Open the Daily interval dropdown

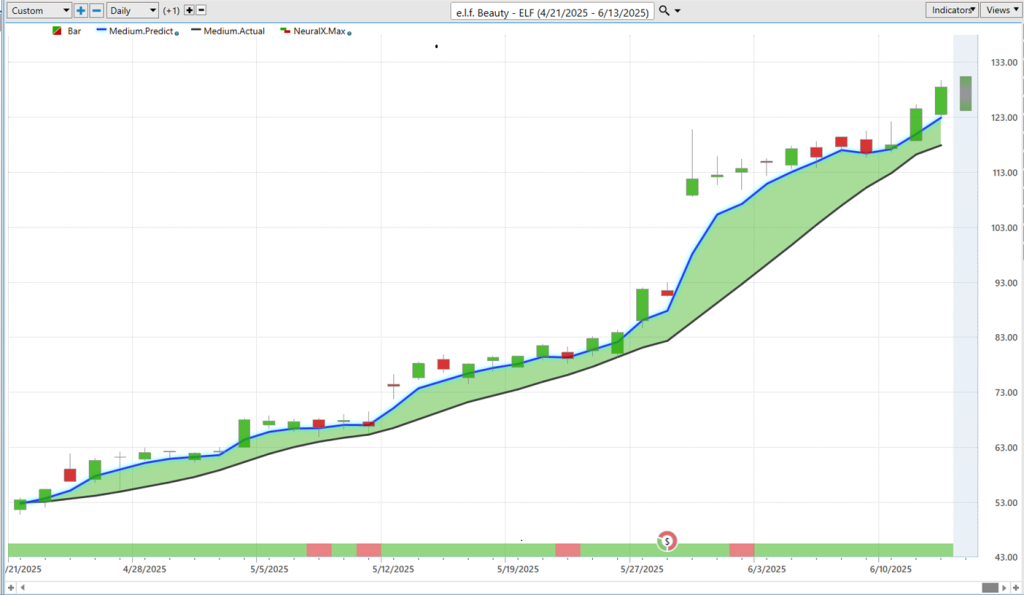pyautogui.click(x=133, y=10)
